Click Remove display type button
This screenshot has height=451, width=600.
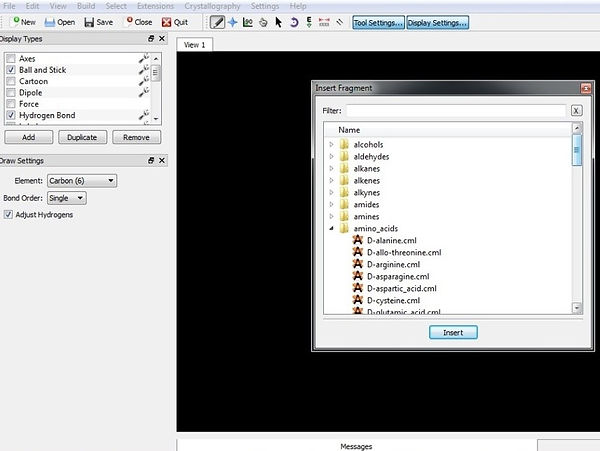136,137
